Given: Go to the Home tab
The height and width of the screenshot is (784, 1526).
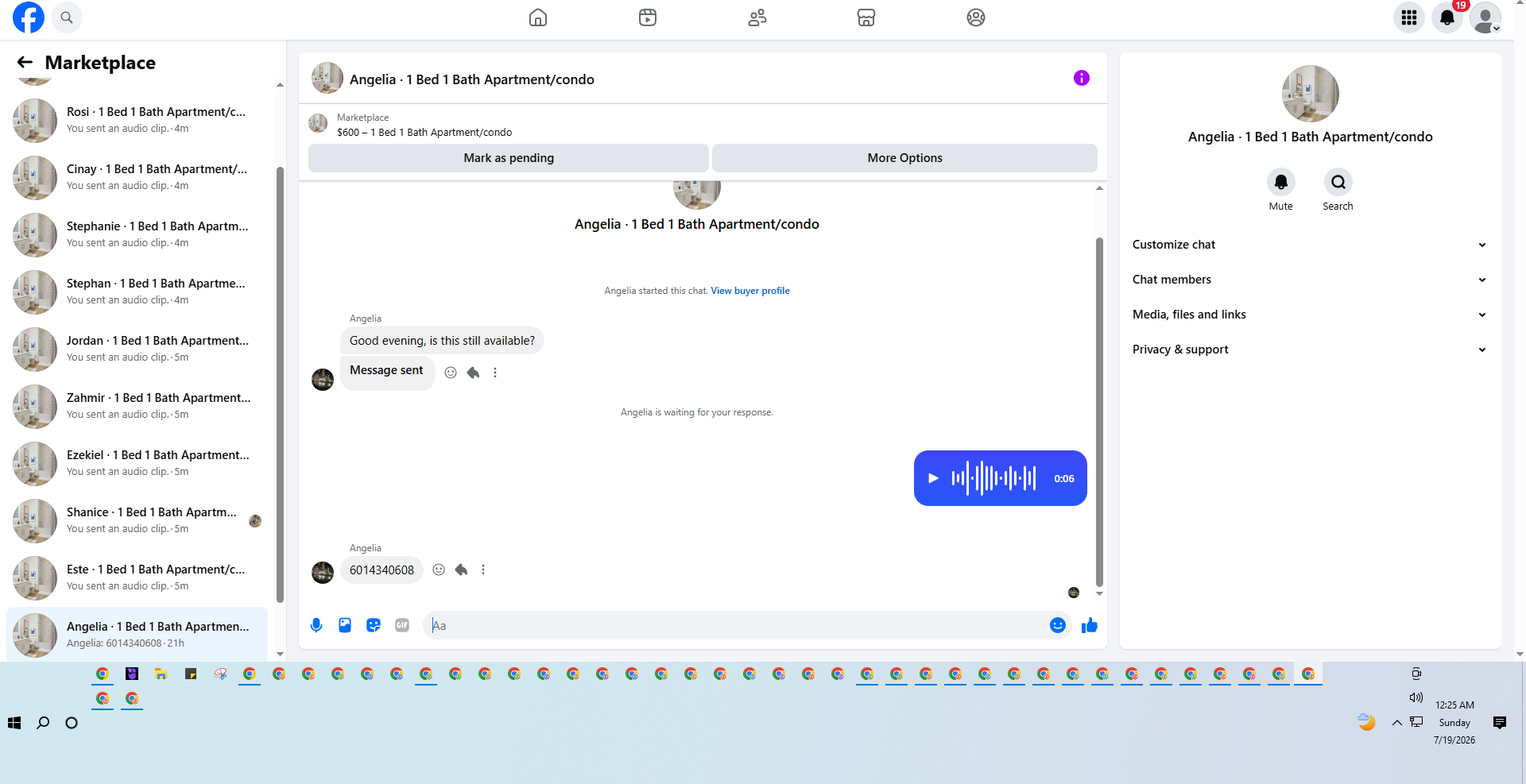Looking at the screenshot, I should pyautogui.click(x=538, y=17).
